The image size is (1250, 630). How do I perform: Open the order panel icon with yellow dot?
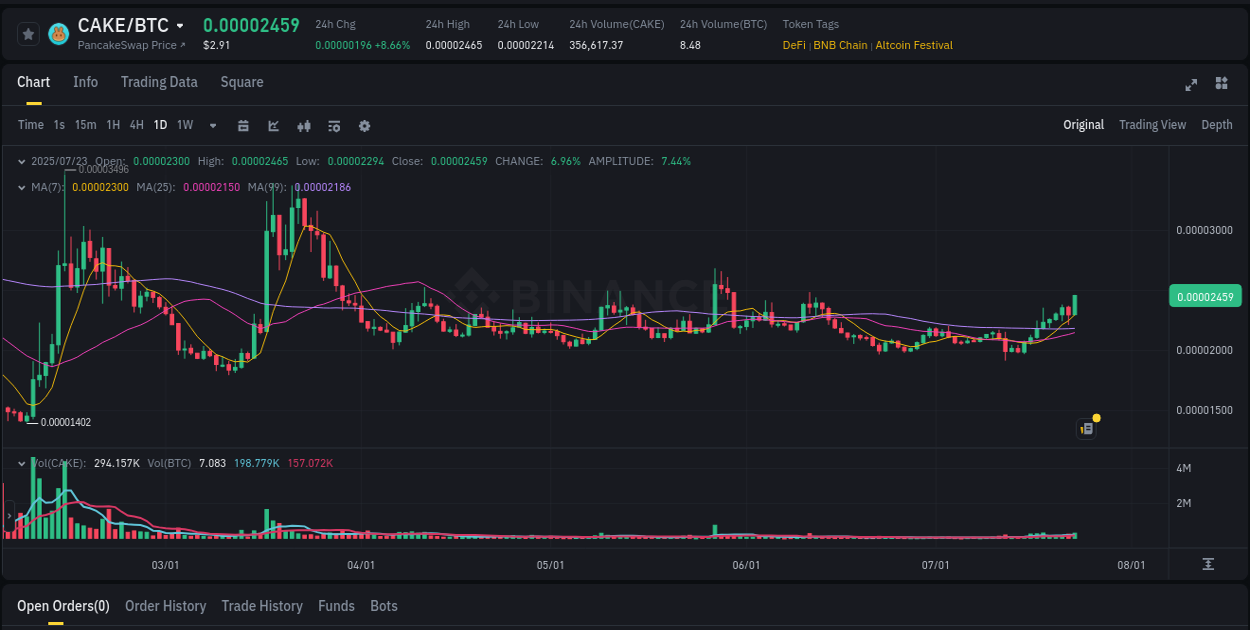click(x=1087, y=428)
